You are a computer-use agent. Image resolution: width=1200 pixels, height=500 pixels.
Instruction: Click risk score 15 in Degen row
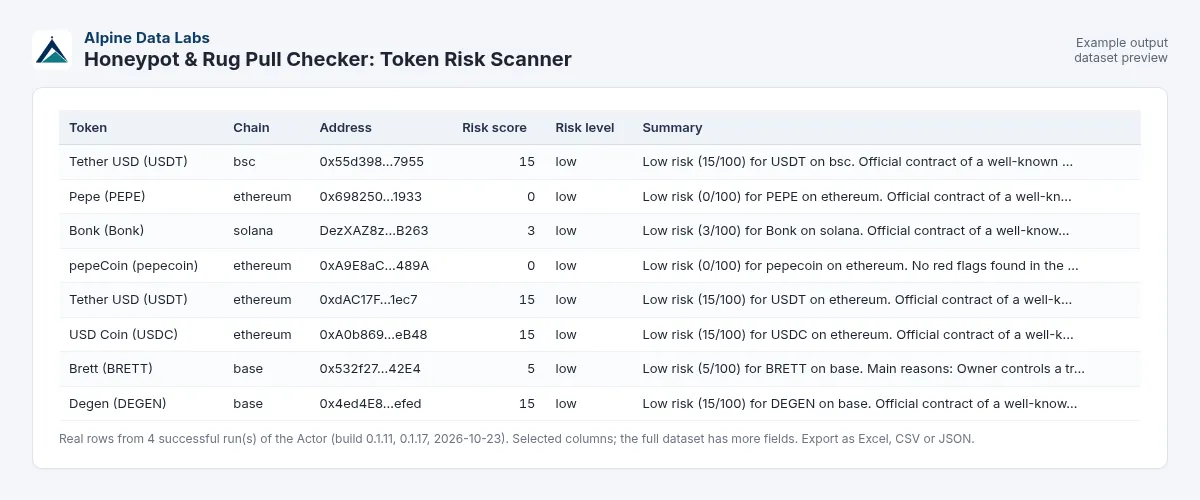pos(527,404)
